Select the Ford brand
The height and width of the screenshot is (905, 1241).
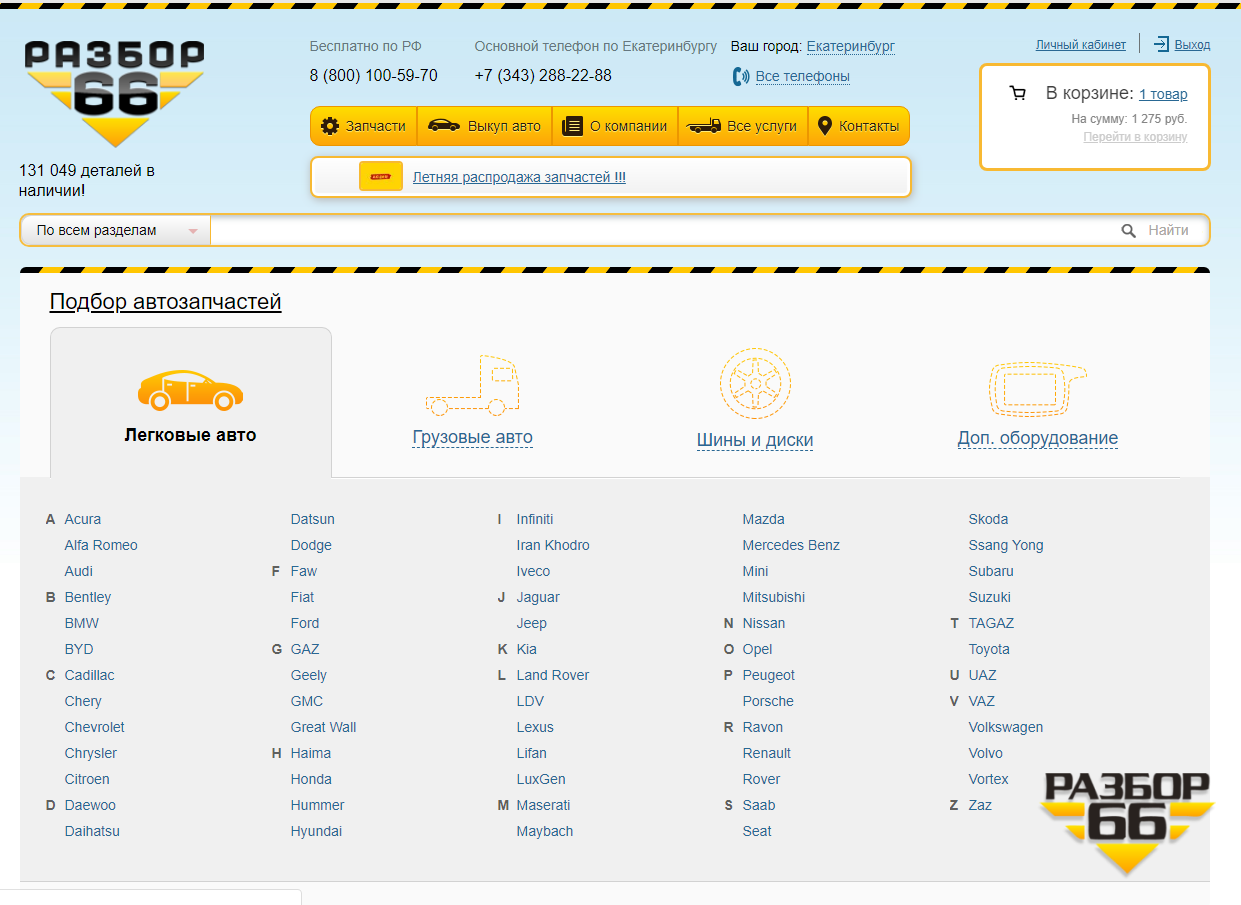(305, 623)
